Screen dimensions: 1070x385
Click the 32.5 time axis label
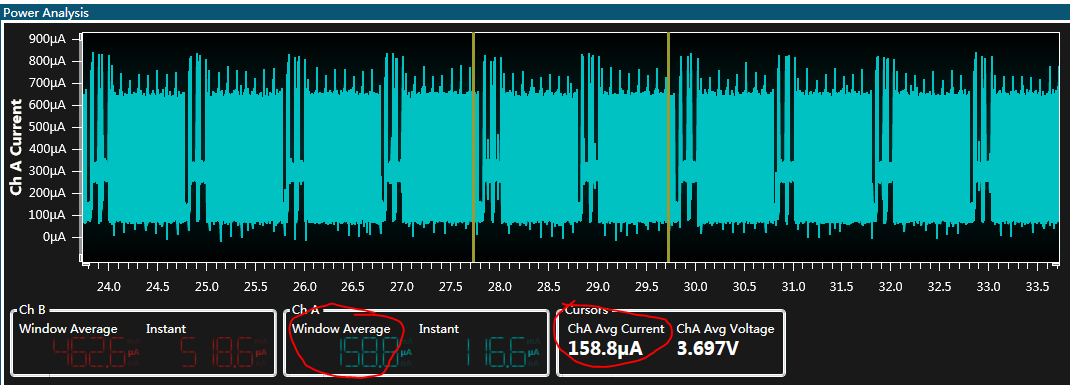click(x=939, y=286)
